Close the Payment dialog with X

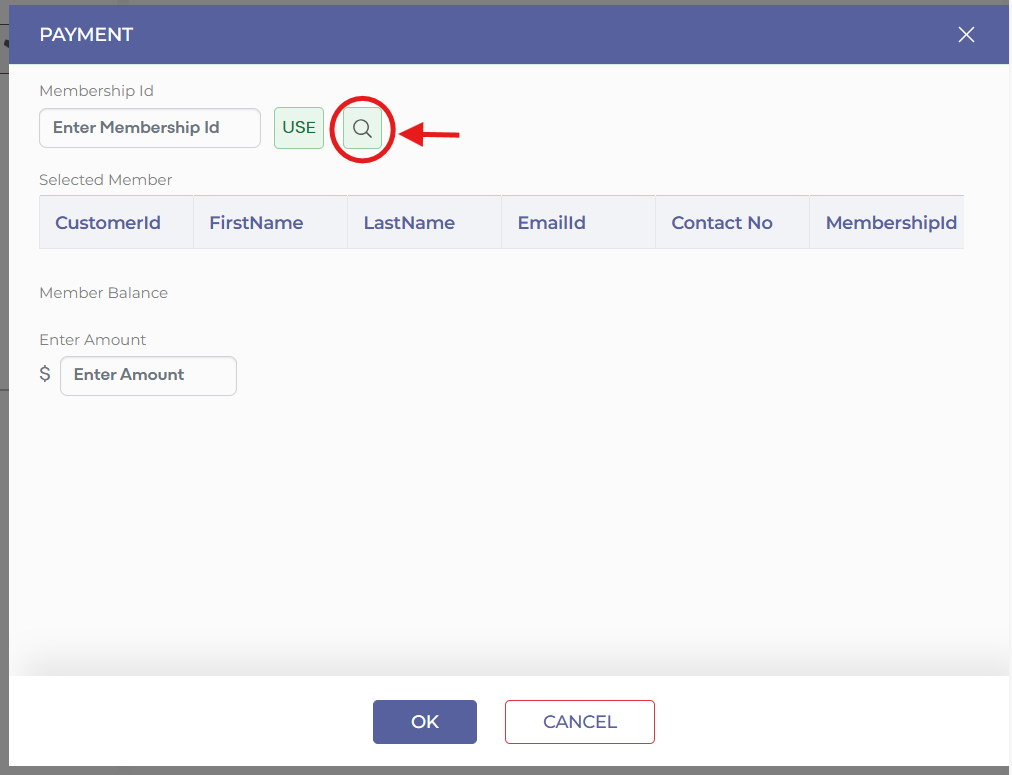pos(966,35)
